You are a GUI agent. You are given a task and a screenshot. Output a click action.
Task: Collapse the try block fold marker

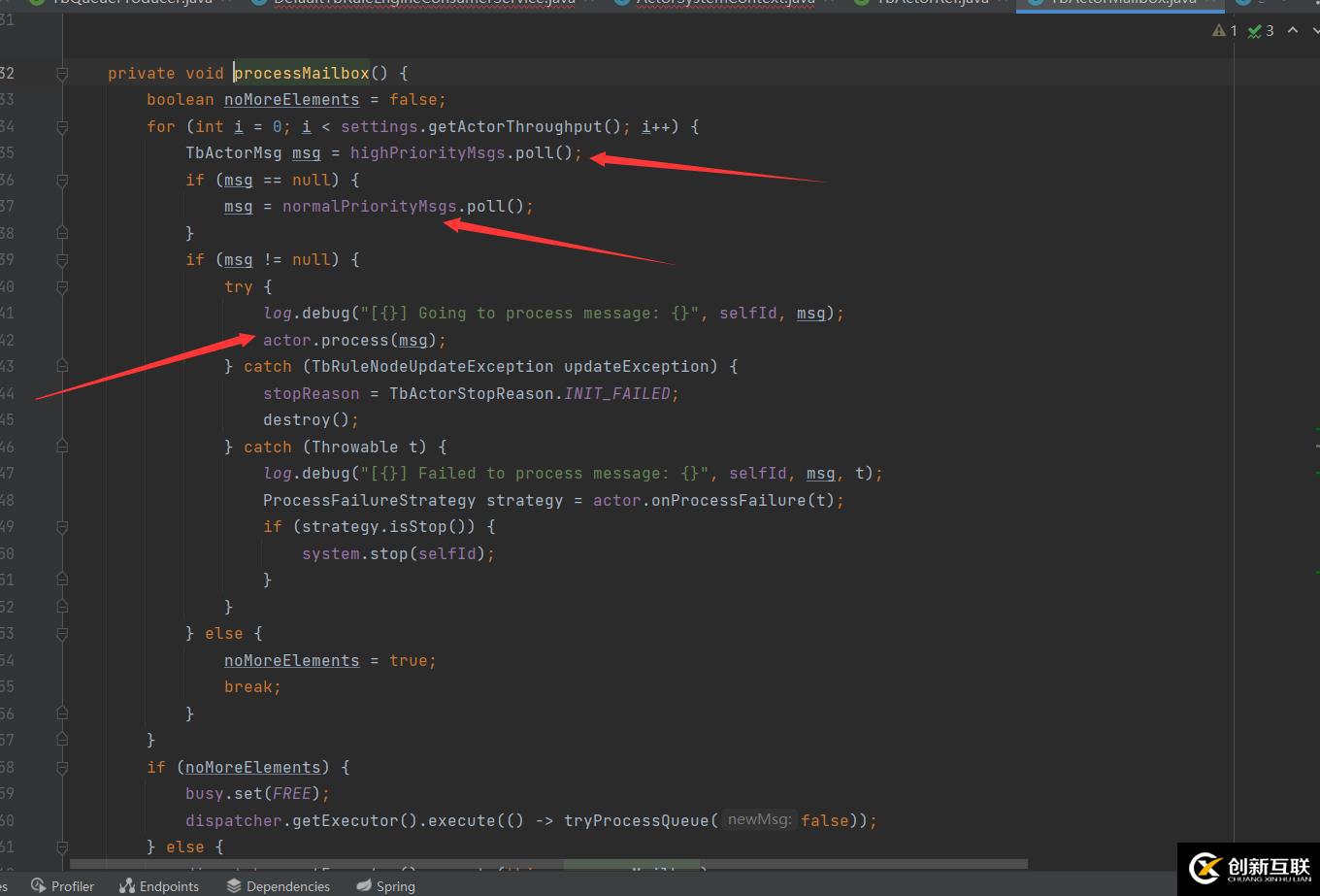tap(62, 286)
